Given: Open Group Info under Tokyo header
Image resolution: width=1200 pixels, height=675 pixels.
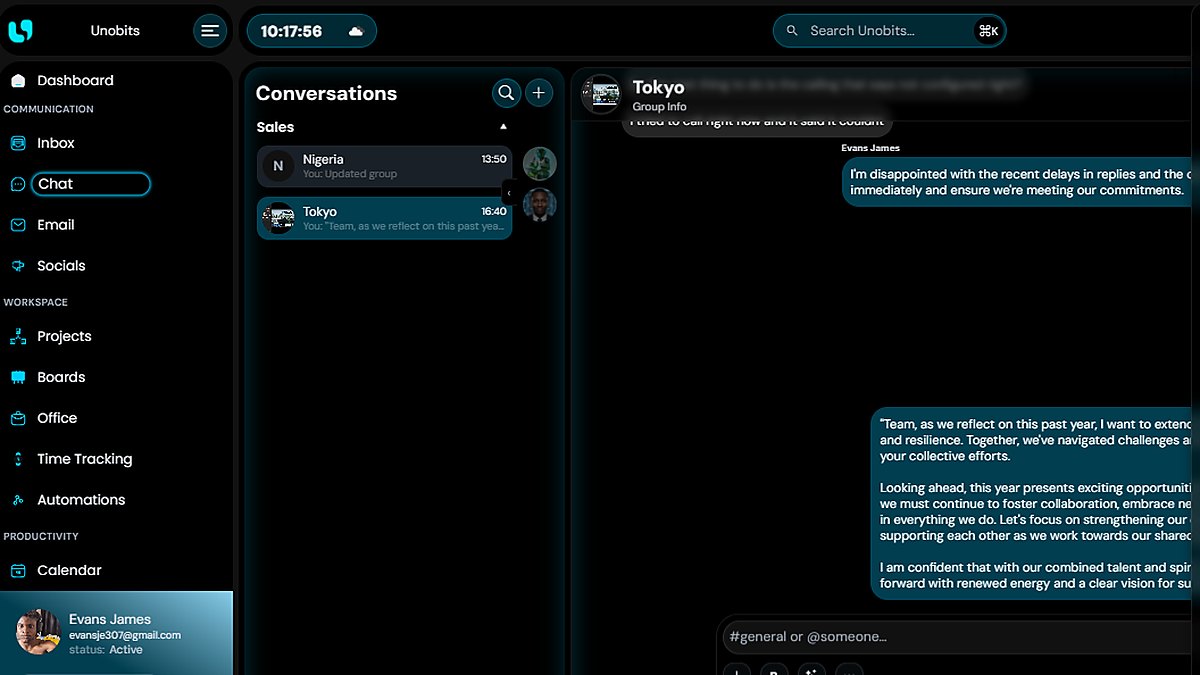Looking at the screenshot, I should (659, 107).
